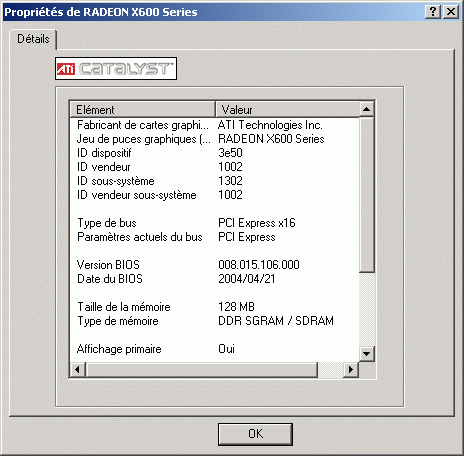
Task: Click the value DDR SGRAM / SDRAM
Action: tap(276, 321)
